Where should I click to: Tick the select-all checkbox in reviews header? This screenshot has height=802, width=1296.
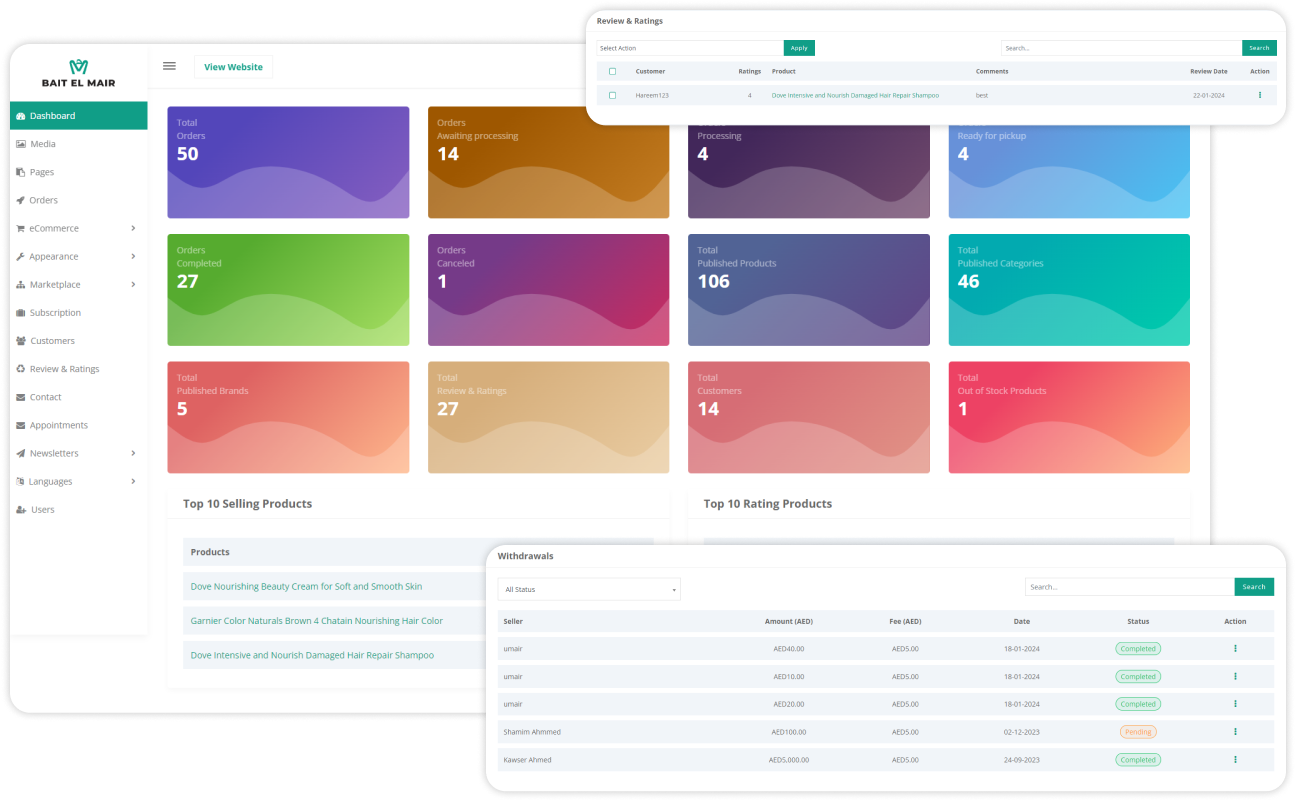pyautogui.click(x=612, y=71)
